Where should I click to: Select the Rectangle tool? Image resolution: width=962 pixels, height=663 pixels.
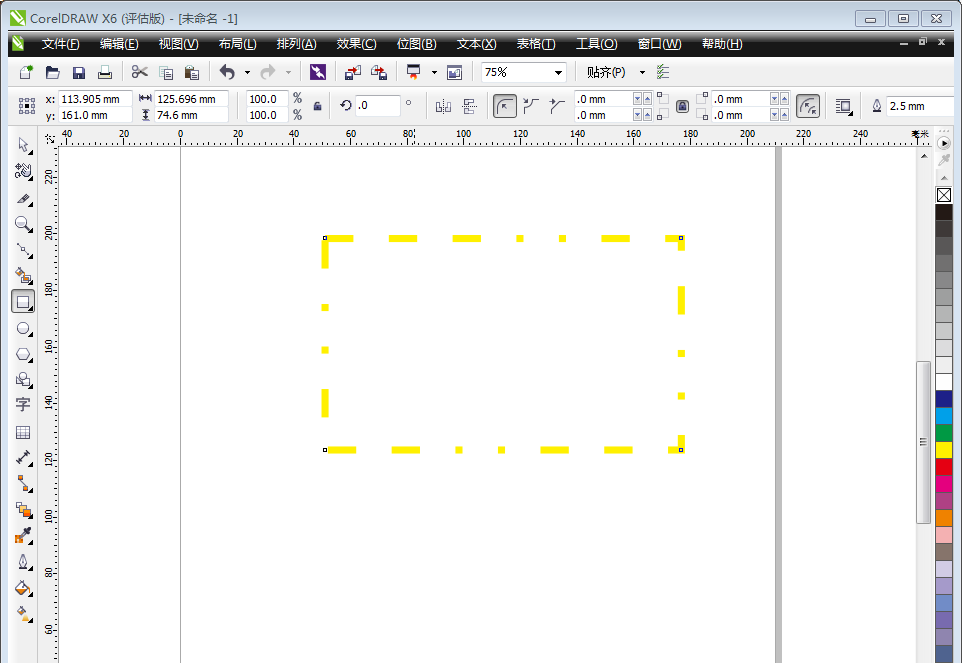[x=23, y=302]
